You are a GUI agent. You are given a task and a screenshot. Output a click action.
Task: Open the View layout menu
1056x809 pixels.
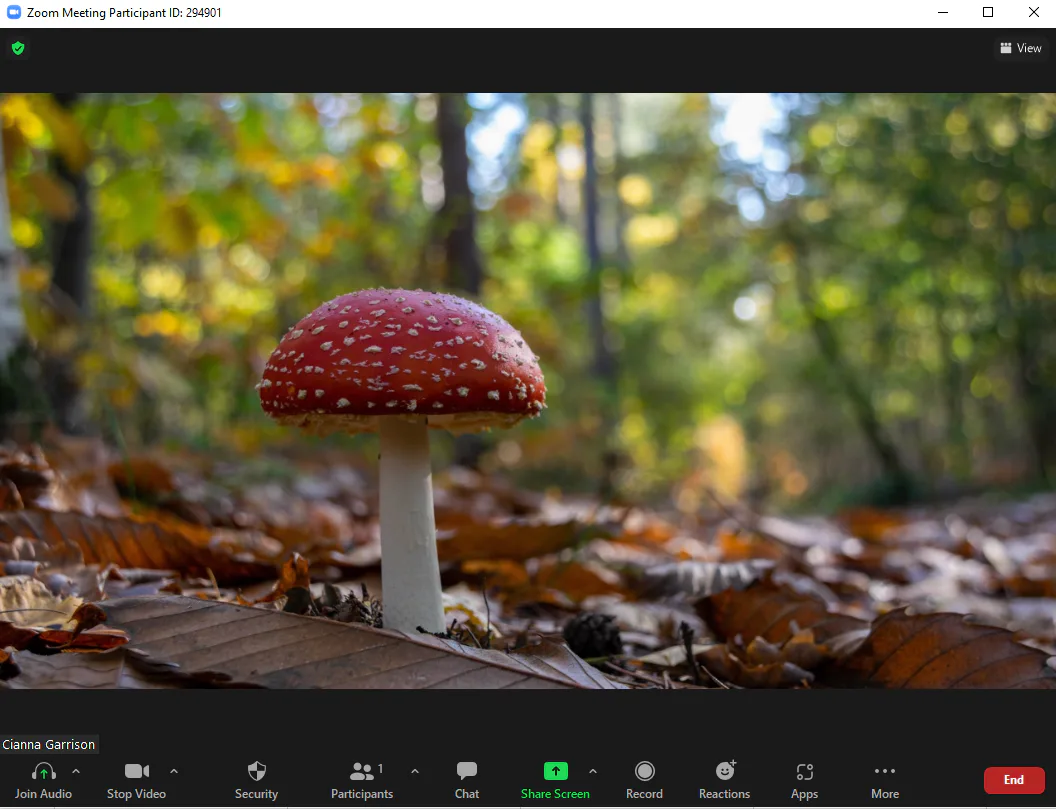1021,48
